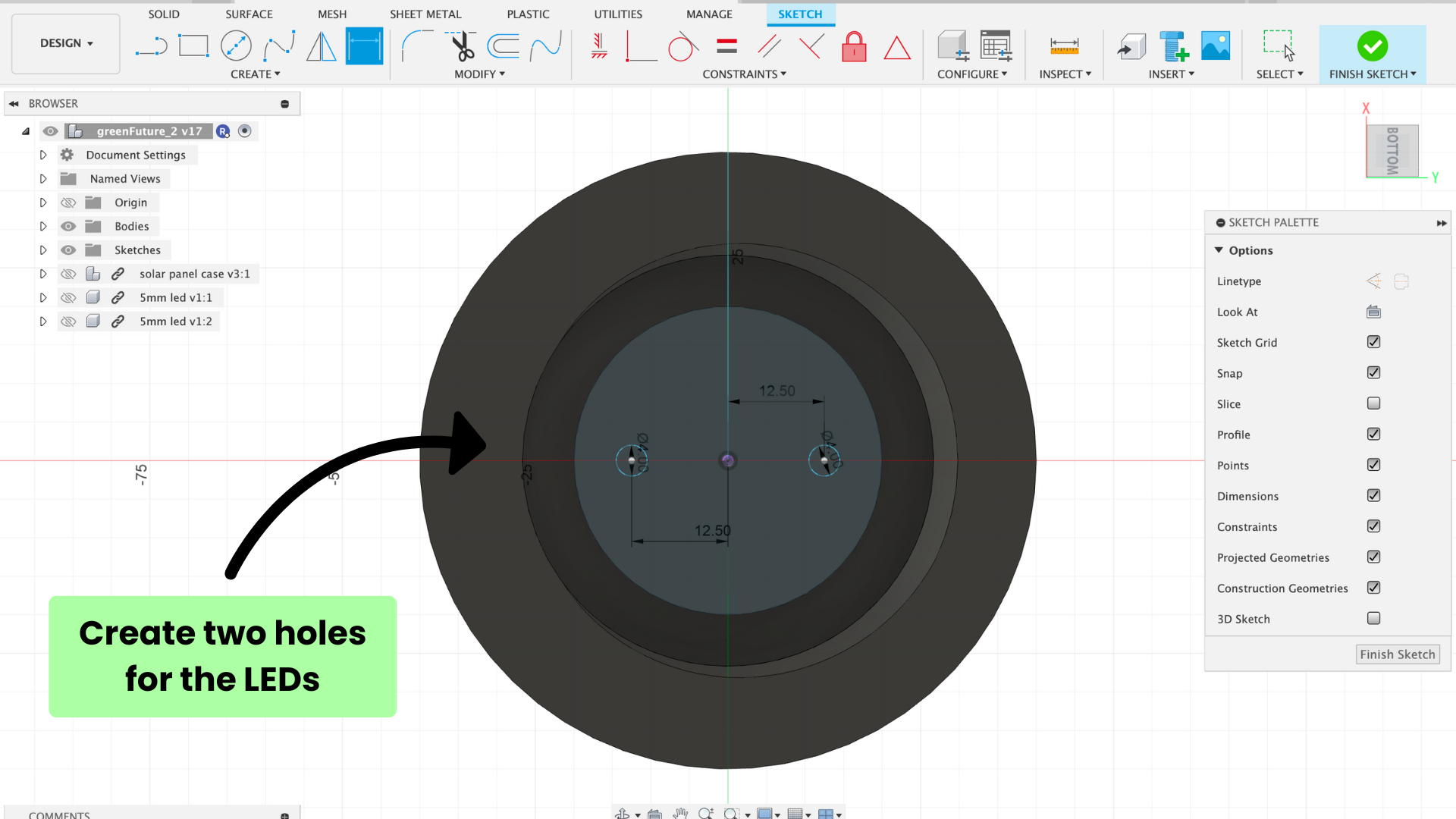
Task: Open the SURFACE tab in ribbon
Action: coord(248,14)
